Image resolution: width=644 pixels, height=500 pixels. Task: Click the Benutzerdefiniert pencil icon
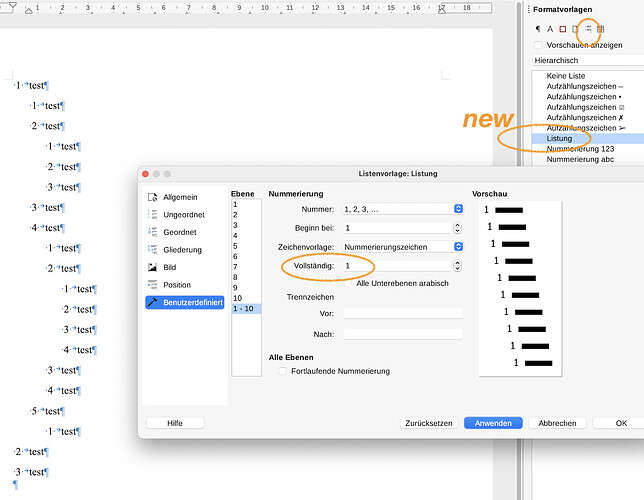click(152, 302)
